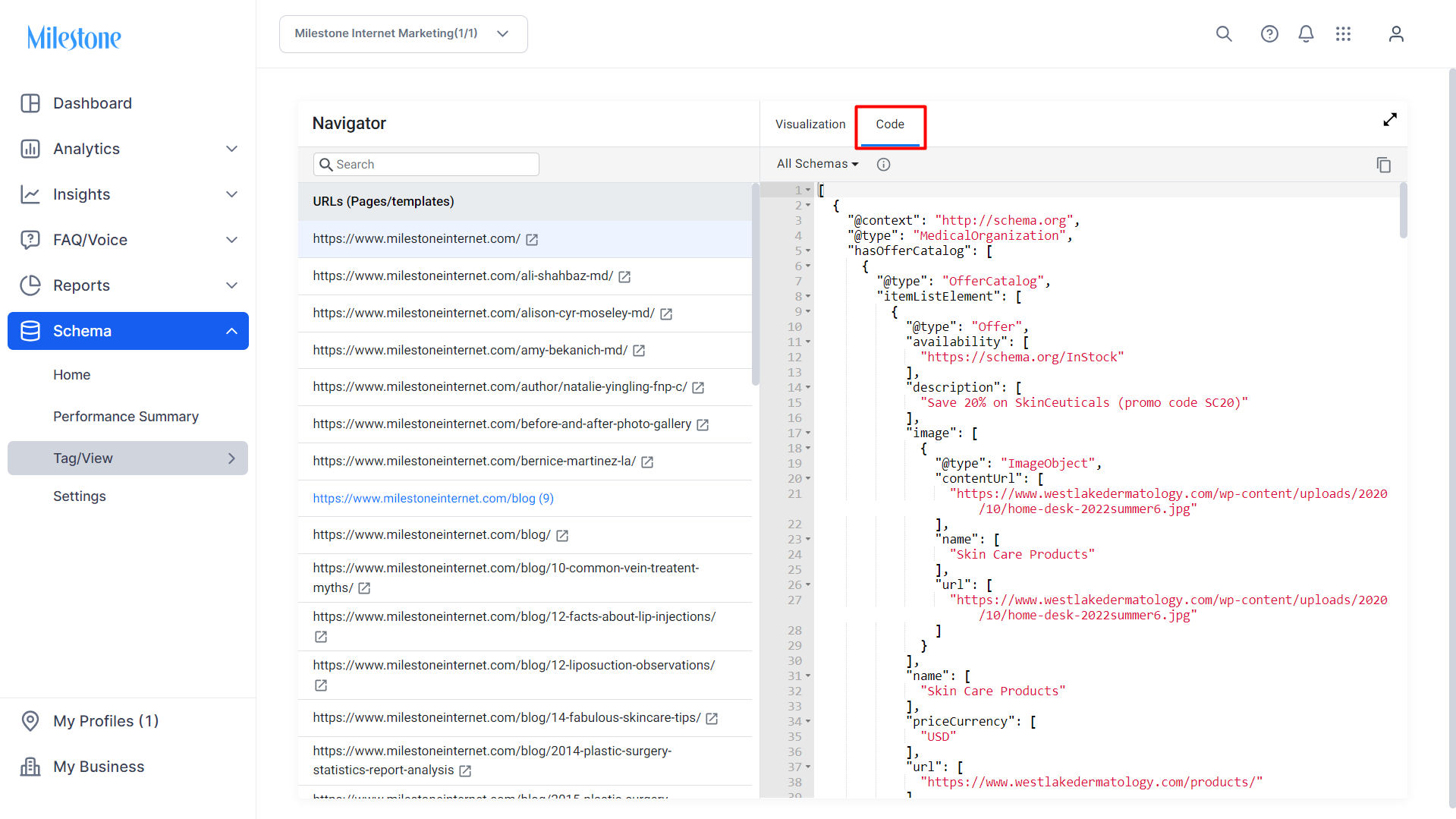
Task: Click the Navigator search field
Action: pos(426,165)
